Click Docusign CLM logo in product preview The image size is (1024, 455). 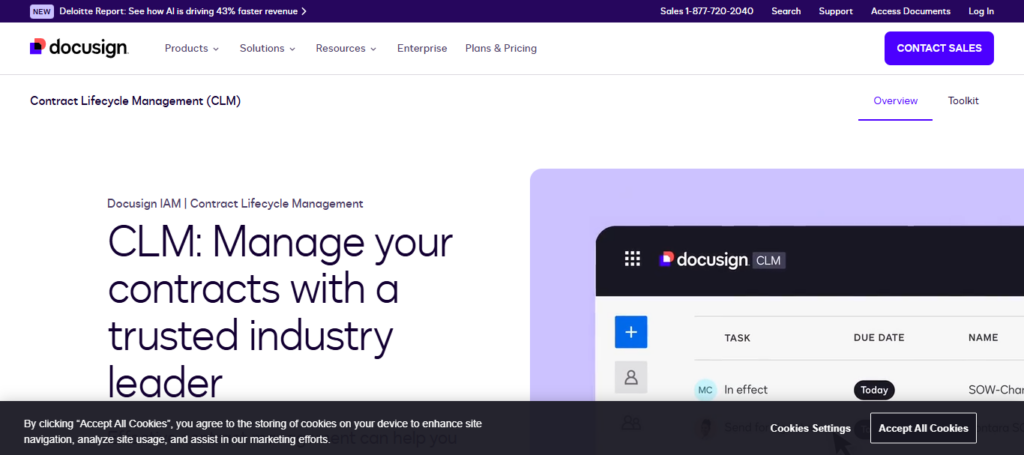[x=722, y=260]
